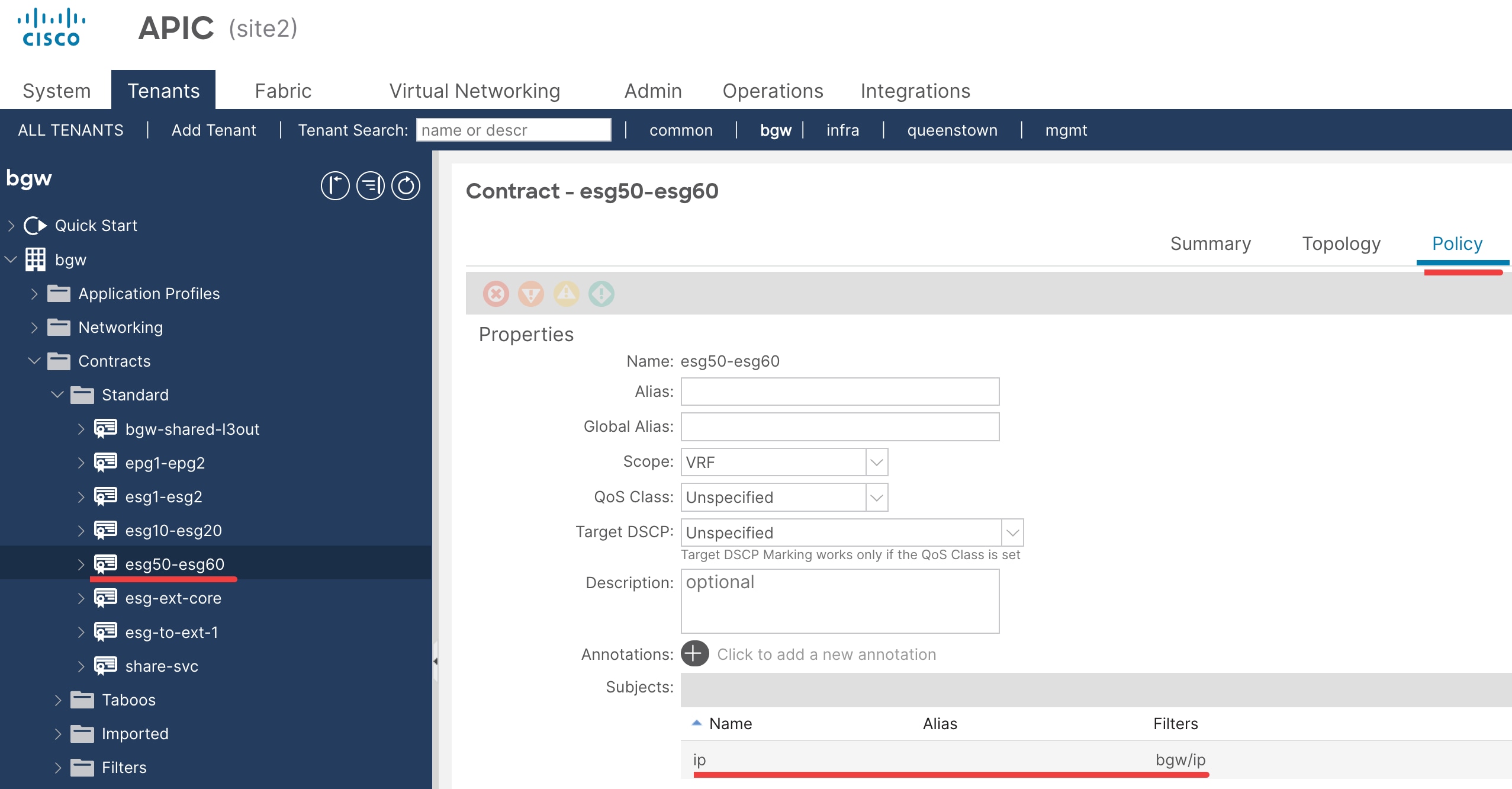
Task: Click the red critical fault icon
Action: (x=496, y=294)
